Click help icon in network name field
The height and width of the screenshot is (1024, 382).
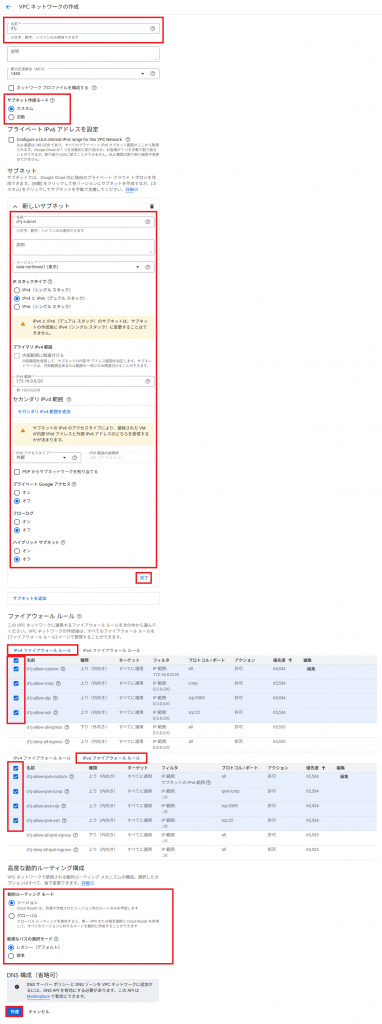(x=152, y=29)
